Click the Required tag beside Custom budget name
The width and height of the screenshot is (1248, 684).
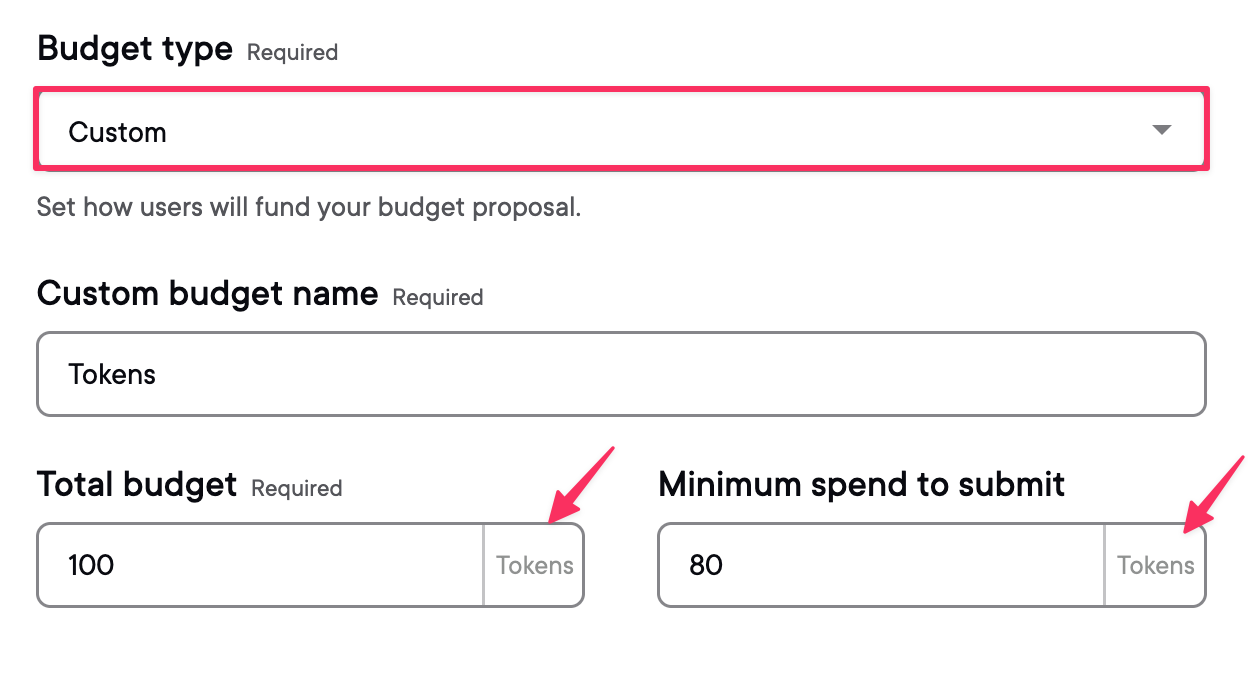(x=438, y=298)
